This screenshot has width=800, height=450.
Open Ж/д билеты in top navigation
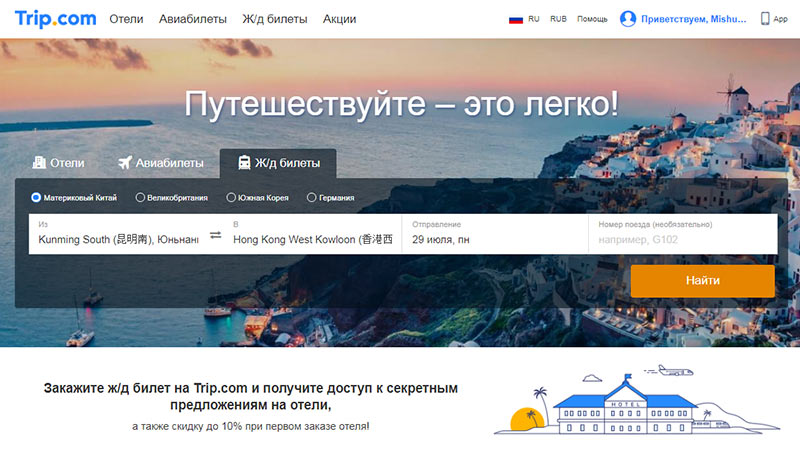point(274,19)
